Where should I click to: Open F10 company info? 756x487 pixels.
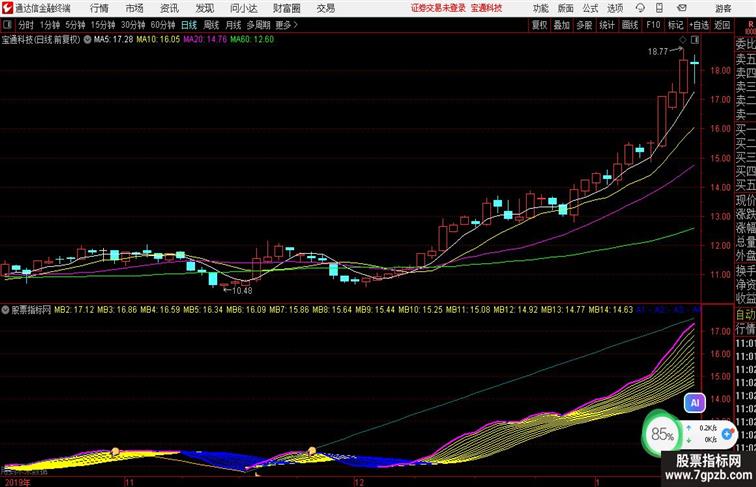pos(653,25)
